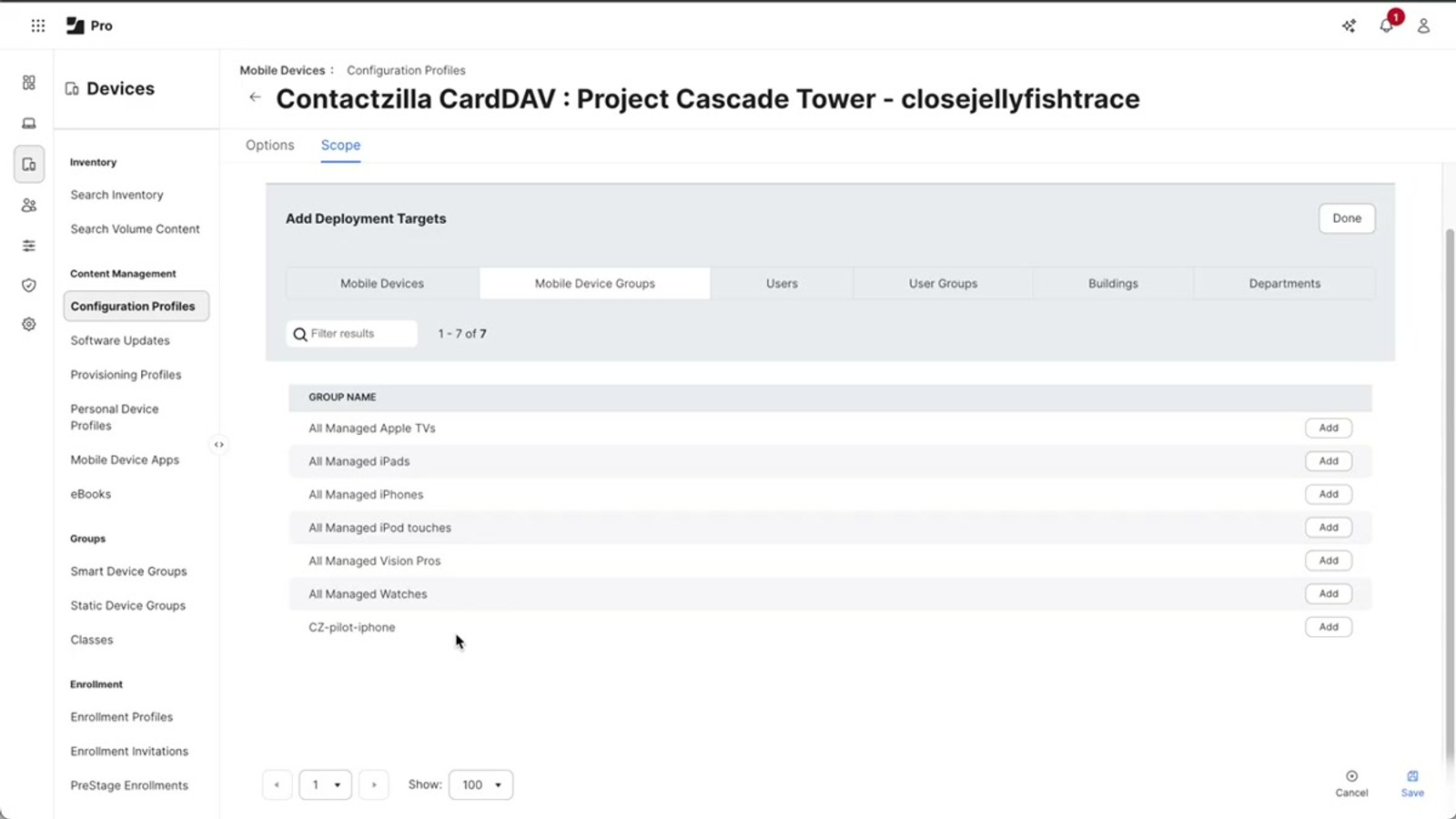This screenshot has width=1456, height=819.
Task: Open Configuration Profiles in sidebar
Action: pos(136,307)
